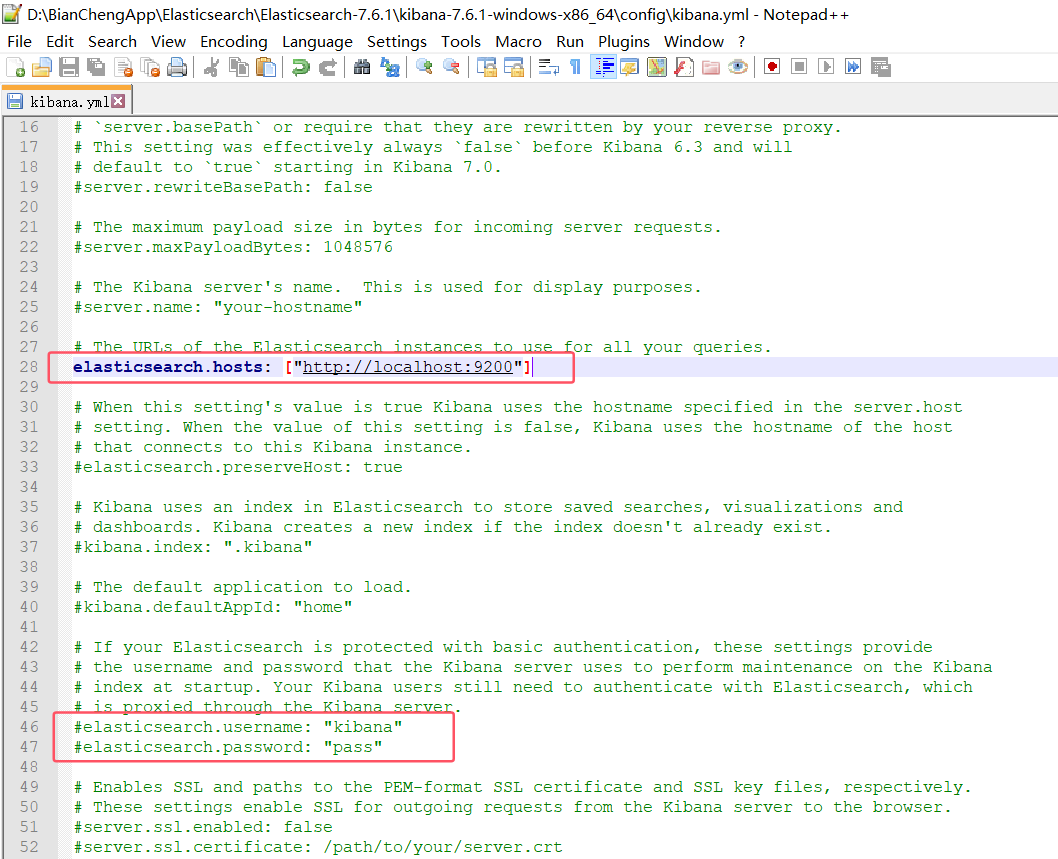Click the New file toolbar icon
This screenshot has width=1058, height=859.
coord(16,67)
